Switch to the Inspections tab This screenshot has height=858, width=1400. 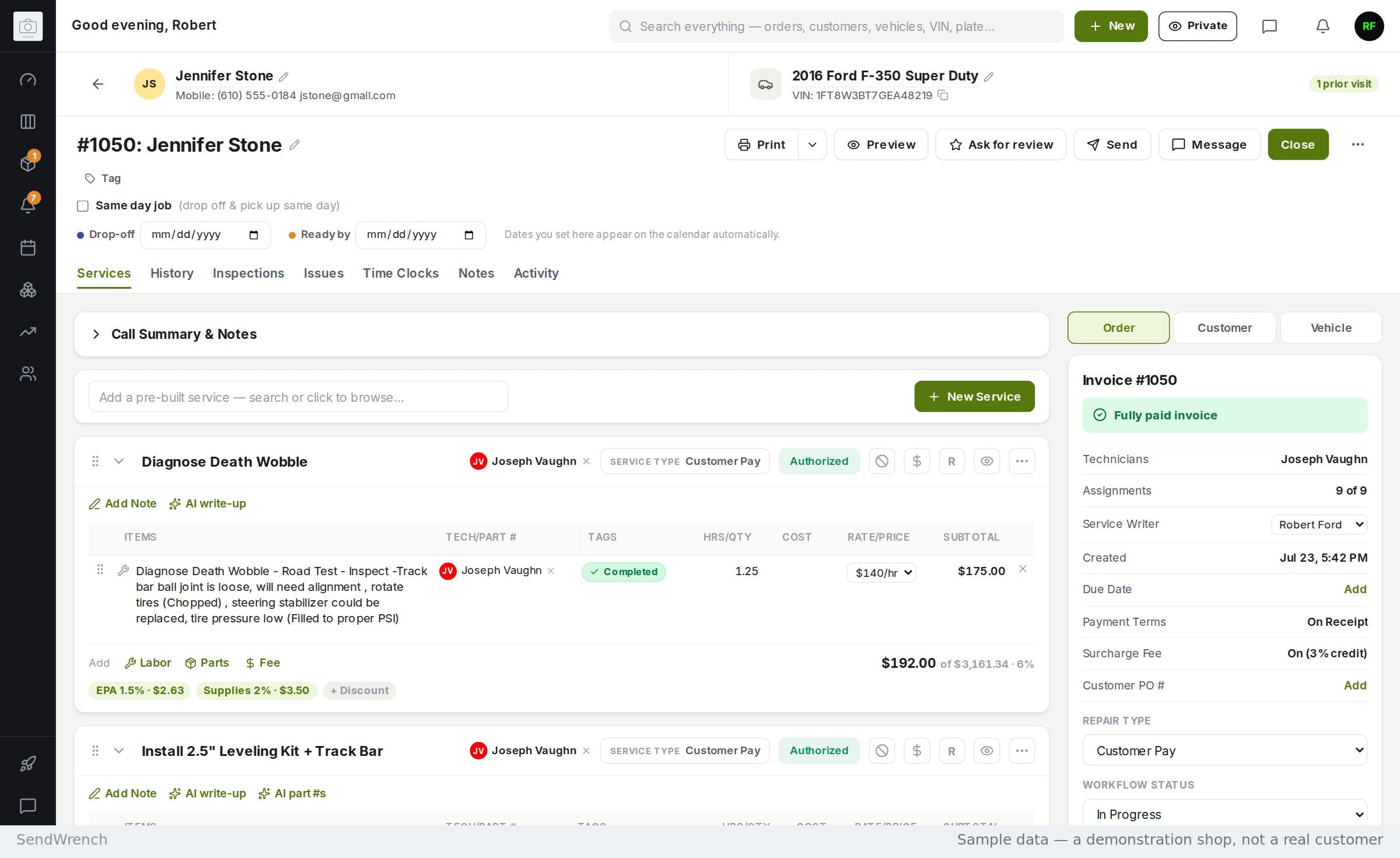pyautogui.click(x=249, y=274)
